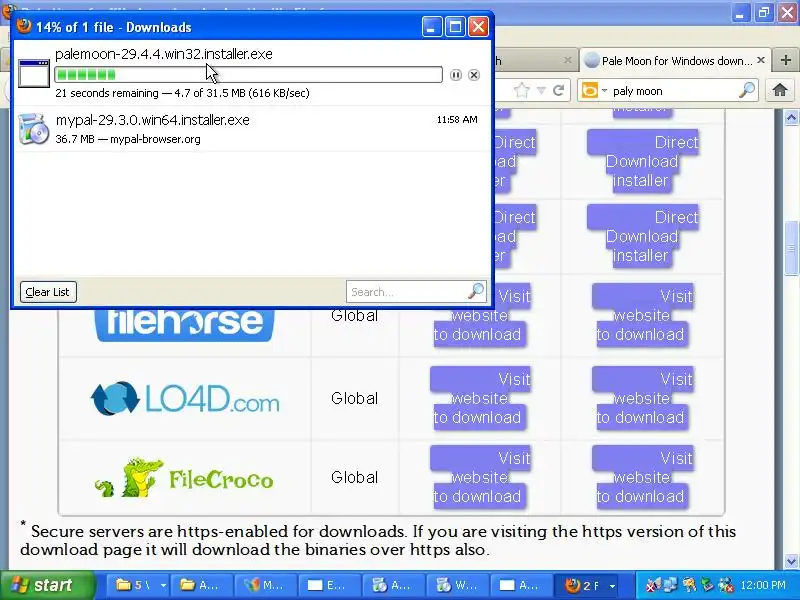The width and height of the screenshot is (800, 600).
Task: Click LO4D second Visit website to download
Action: click(x=642, y=398)
